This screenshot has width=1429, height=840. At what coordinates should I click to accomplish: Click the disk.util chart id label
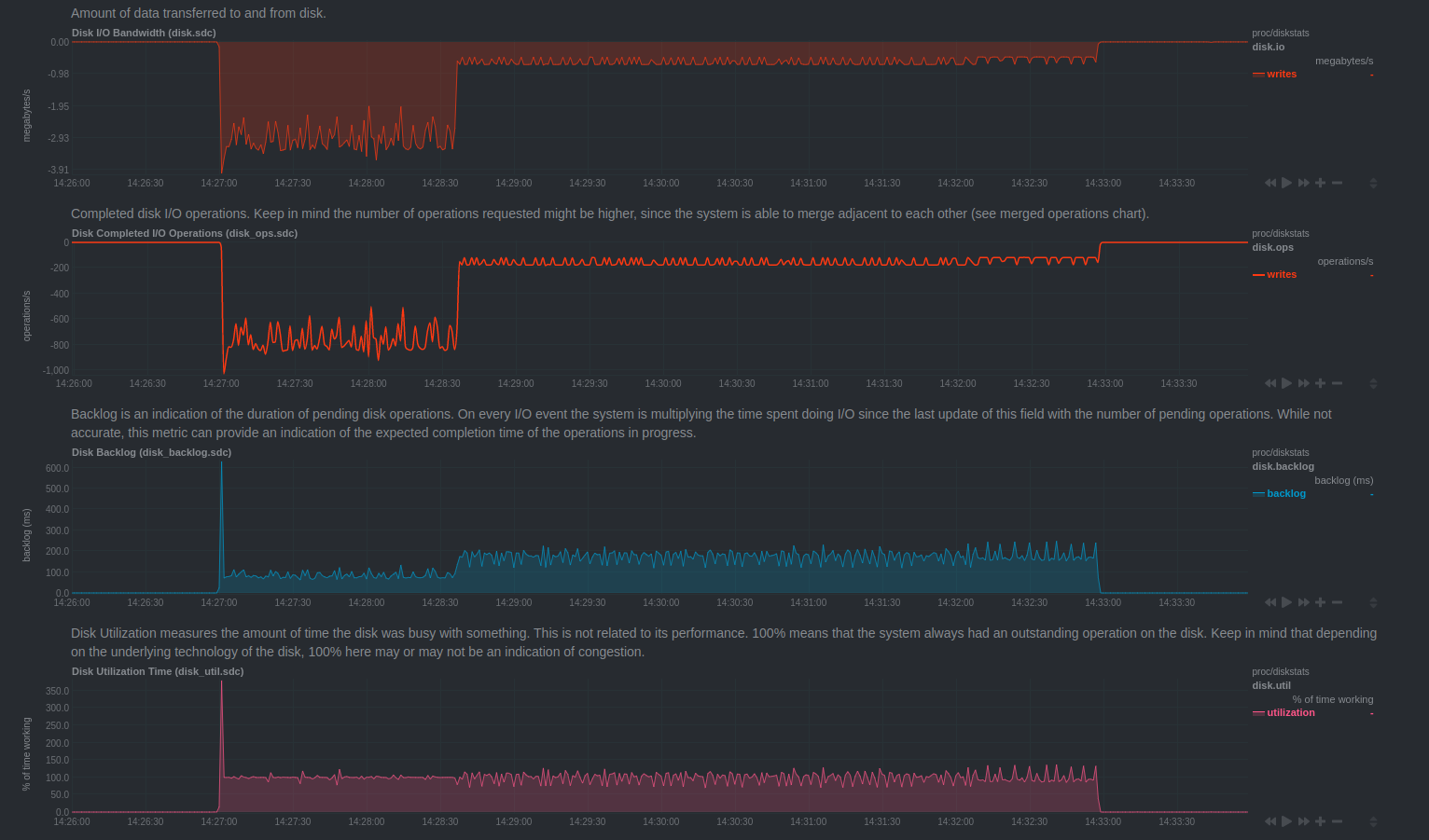point(1271,685)
